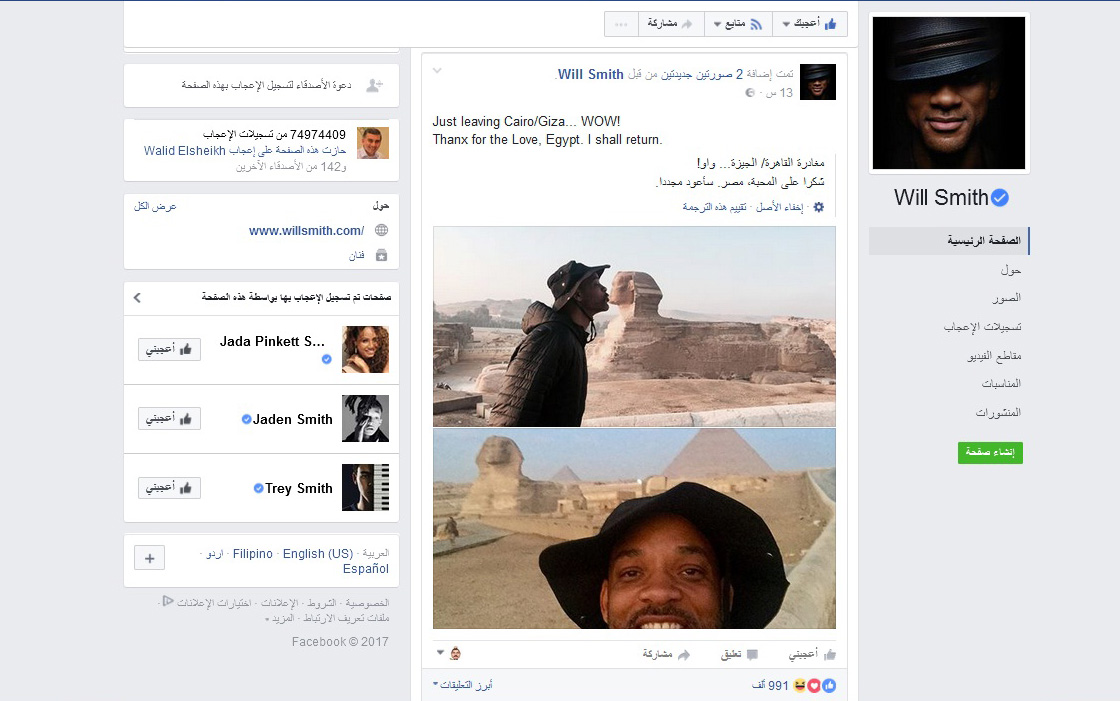The width and height of the screenshot is (1120, 701).
Task: Click the blue thumbs-up reaction icon
Action: pyautogui.click(x=829, y=686)
